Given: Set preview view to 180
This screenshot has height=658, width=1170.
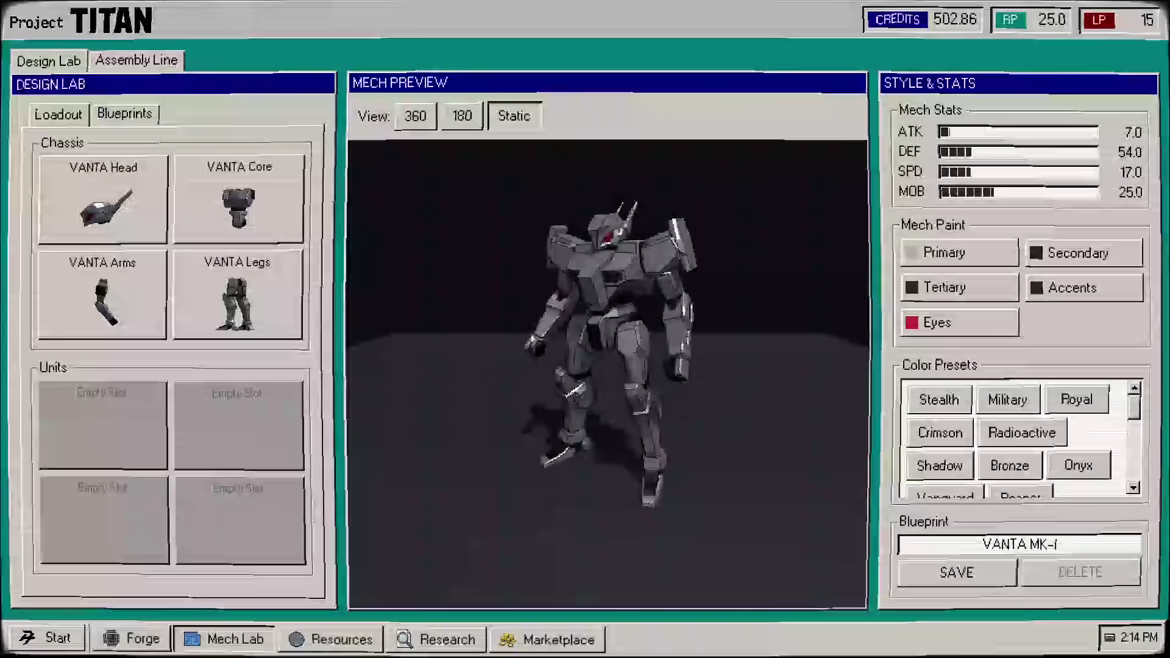Looking at the screenshot, I should [x=462, y=116].
